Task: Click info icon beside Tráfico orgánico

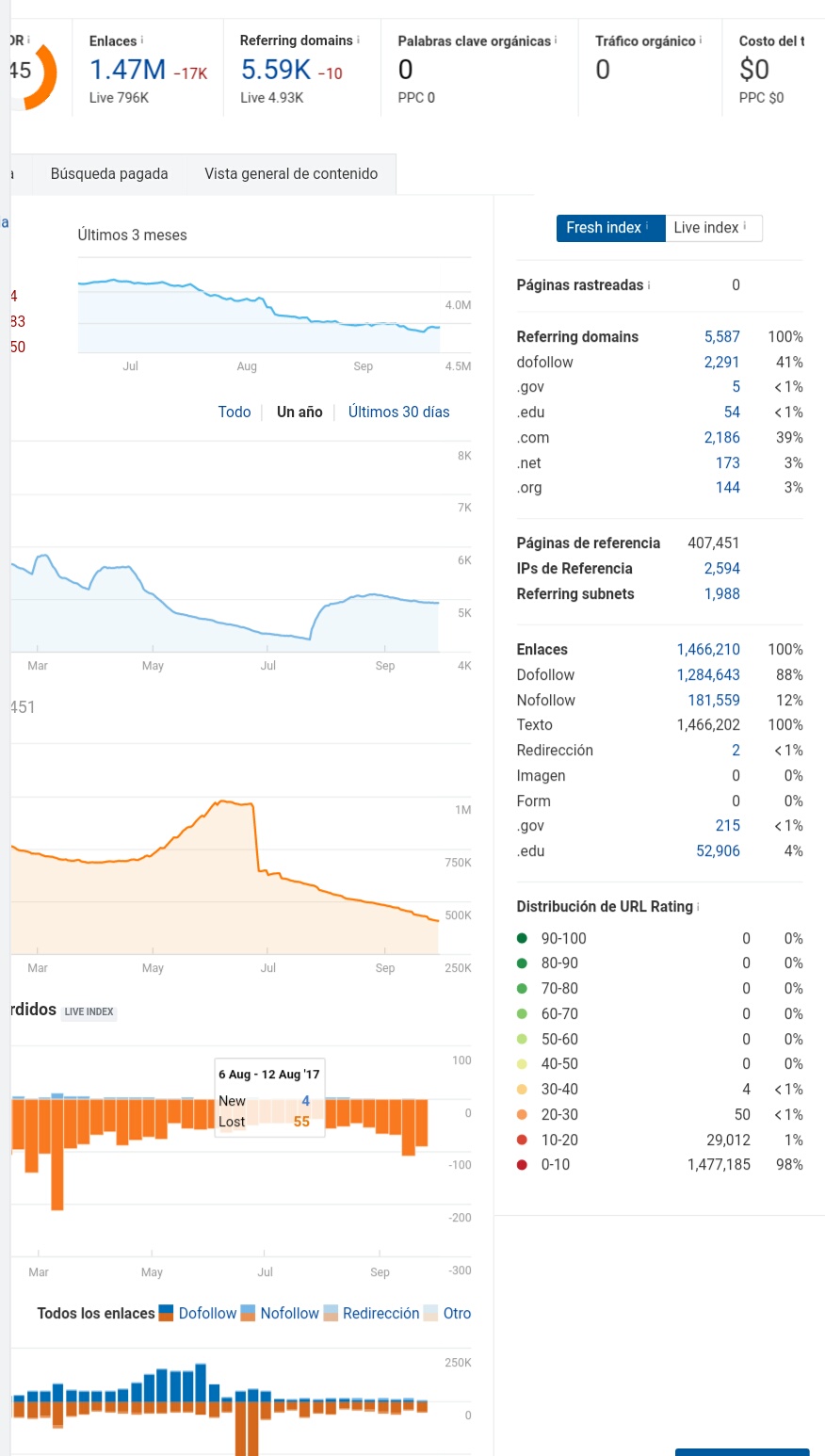Action: (702, 40)
